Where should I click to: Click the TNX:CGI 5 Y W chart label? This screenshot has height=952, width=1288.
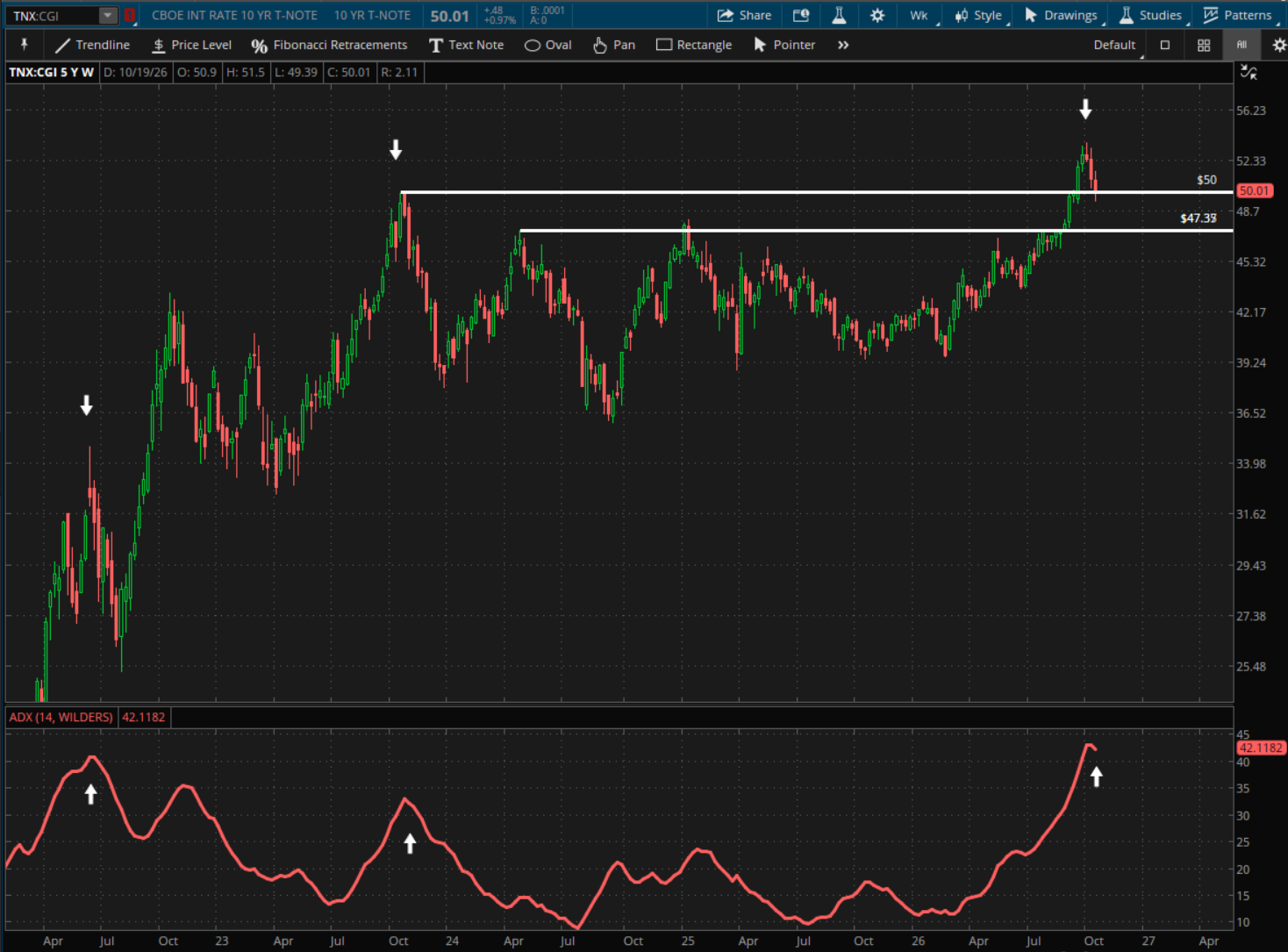pos(51,72)
